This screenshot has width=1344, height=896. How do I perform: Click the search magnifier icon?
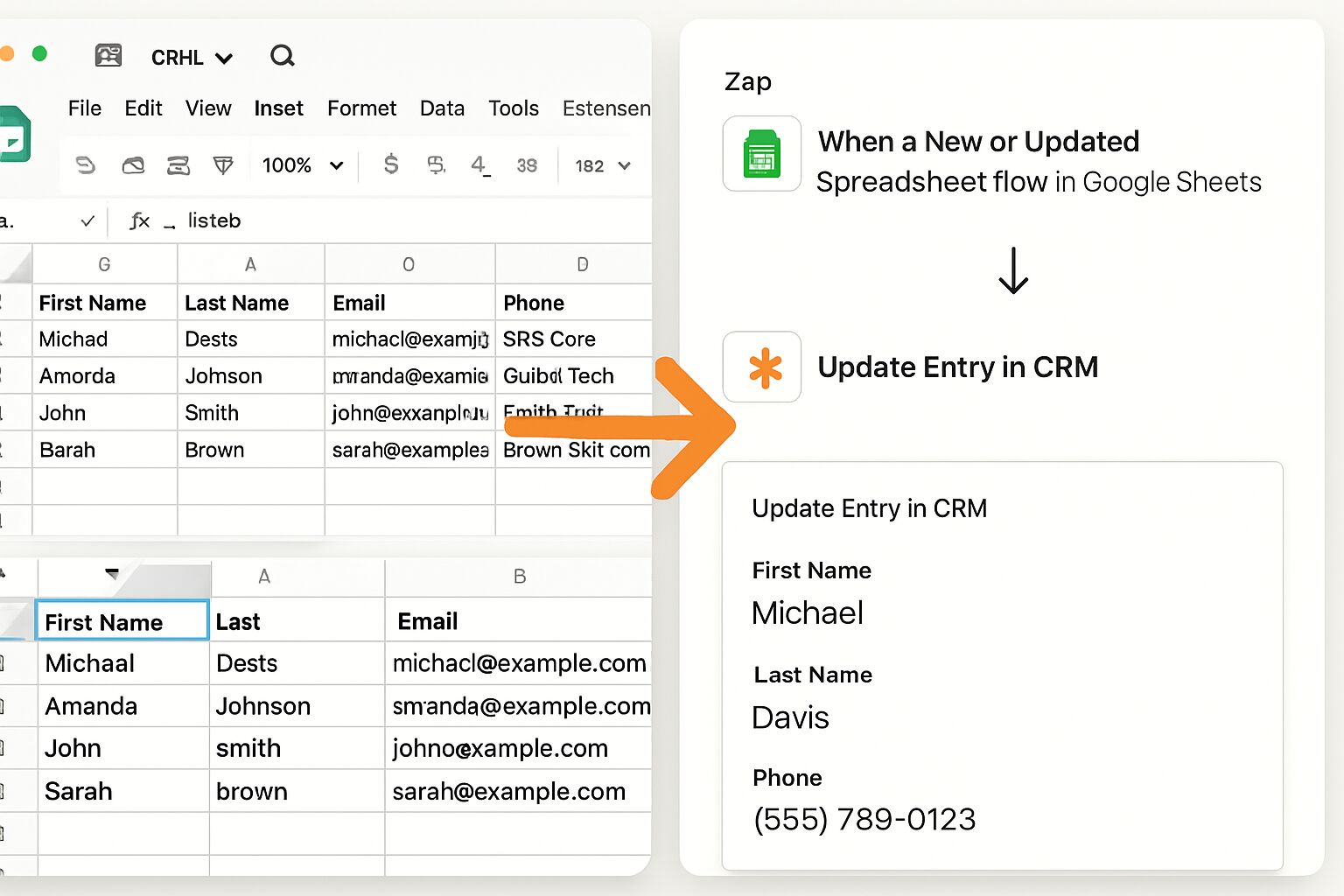[282, 56]
